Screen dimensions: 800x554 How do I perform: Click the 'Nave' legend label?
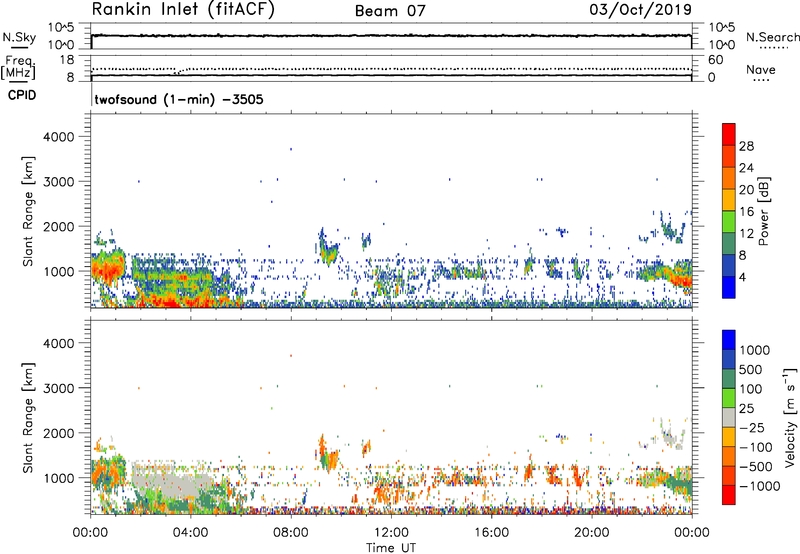(x=761, y=70)
